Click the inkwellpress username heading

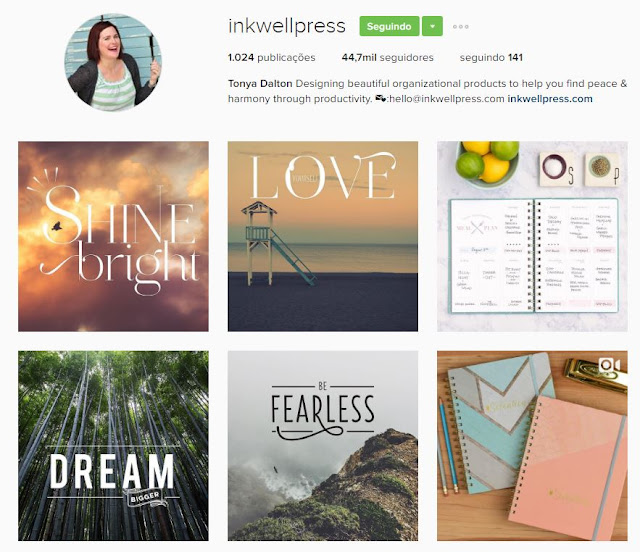(x=287, y=26)
